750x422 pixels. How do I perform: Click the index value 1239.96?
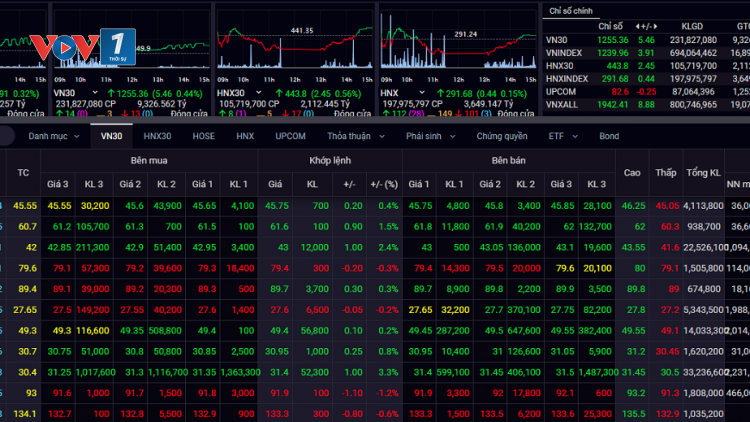(x=613, y=53)
